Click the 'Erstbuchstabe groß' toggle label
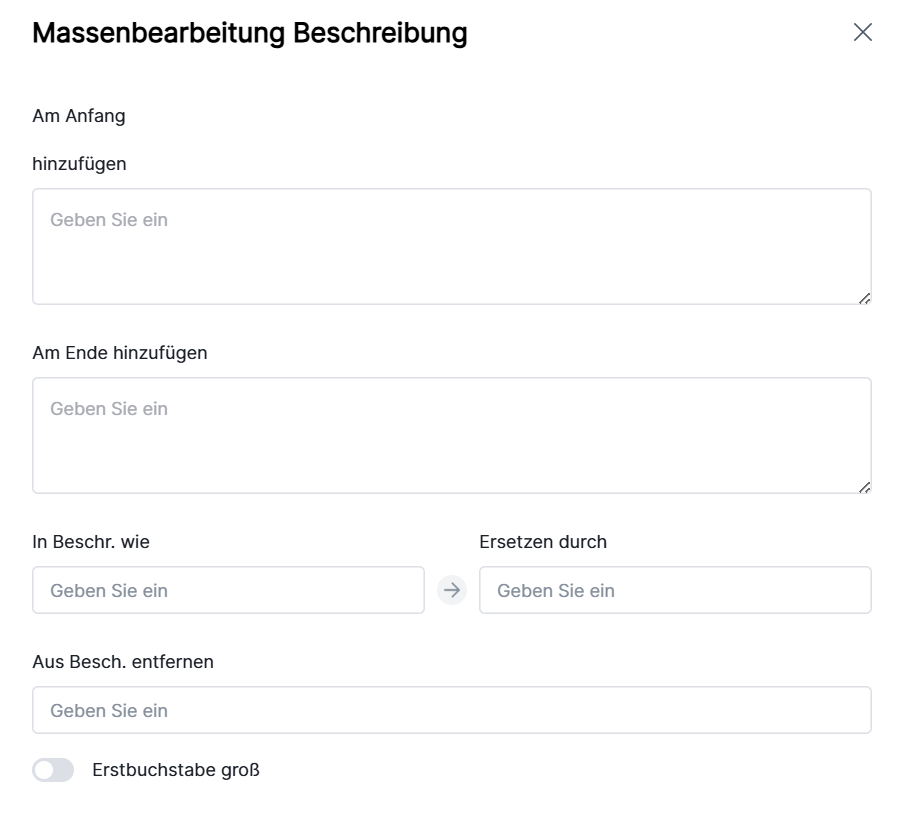 [x=176, y=770]
